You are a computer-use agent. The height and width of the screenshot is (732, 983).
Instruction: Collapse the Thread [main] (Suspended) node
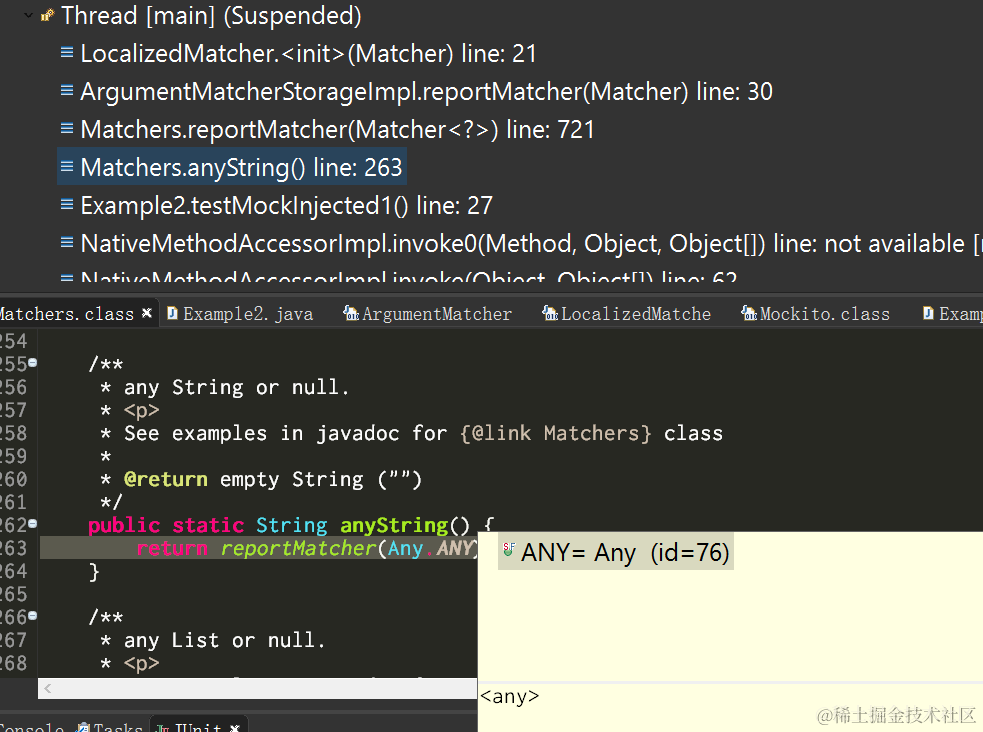[x=28, y=15]
